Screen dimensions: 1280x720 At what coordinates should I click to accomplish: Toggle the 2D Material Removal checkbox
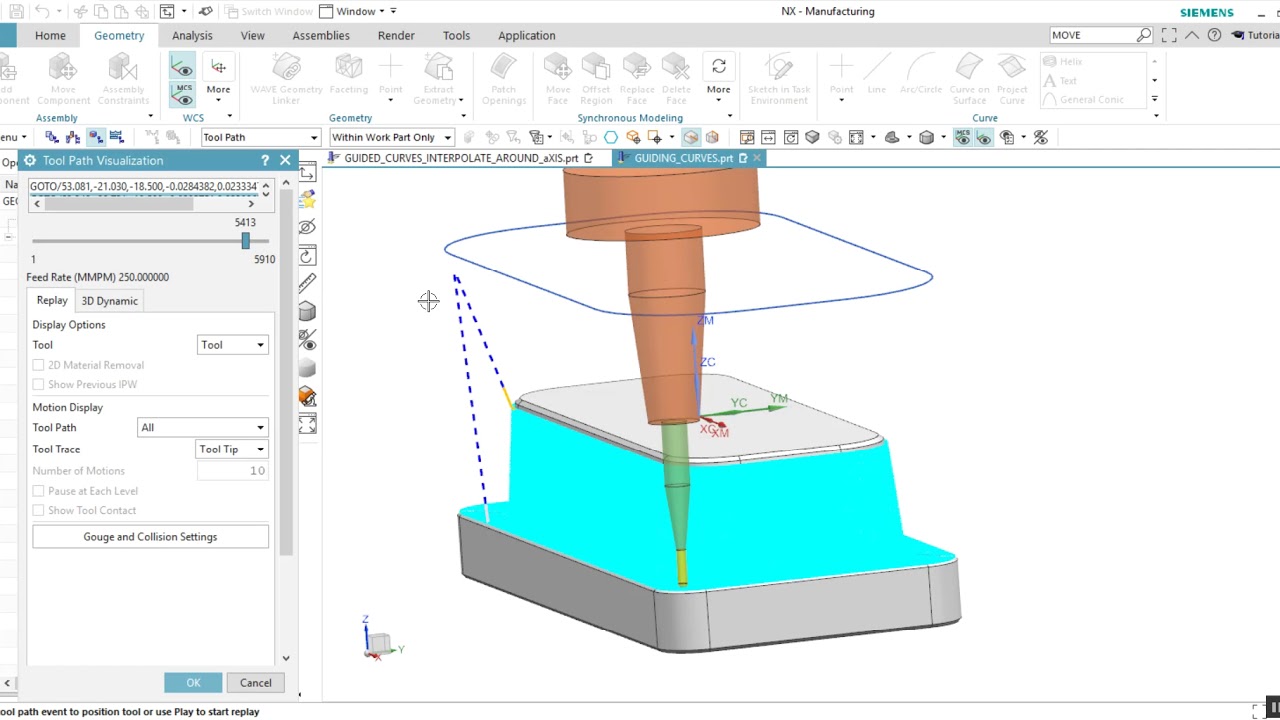coord(38,365)
